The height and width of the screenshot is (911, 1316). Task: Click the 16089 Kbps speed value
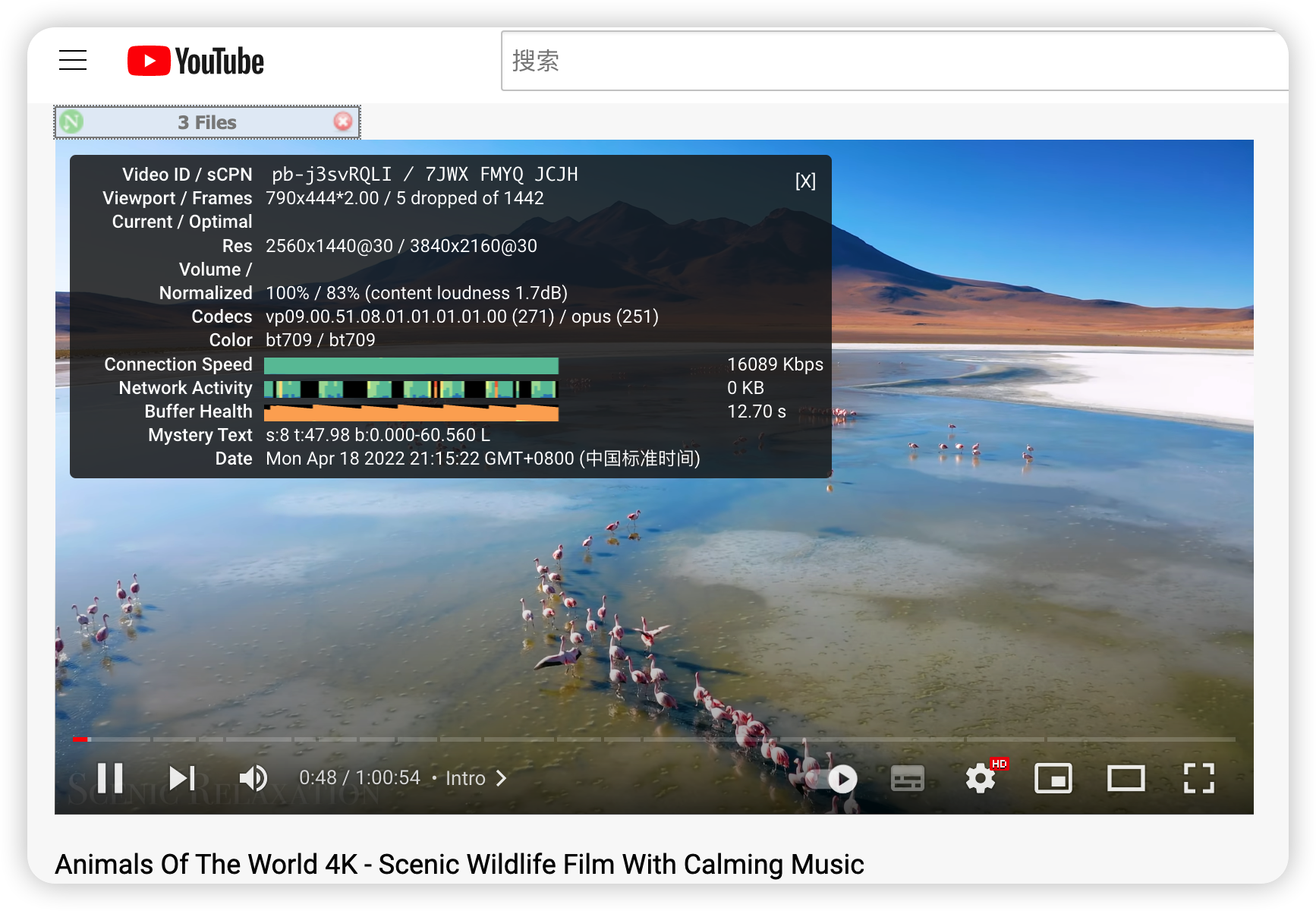(775, 364)
